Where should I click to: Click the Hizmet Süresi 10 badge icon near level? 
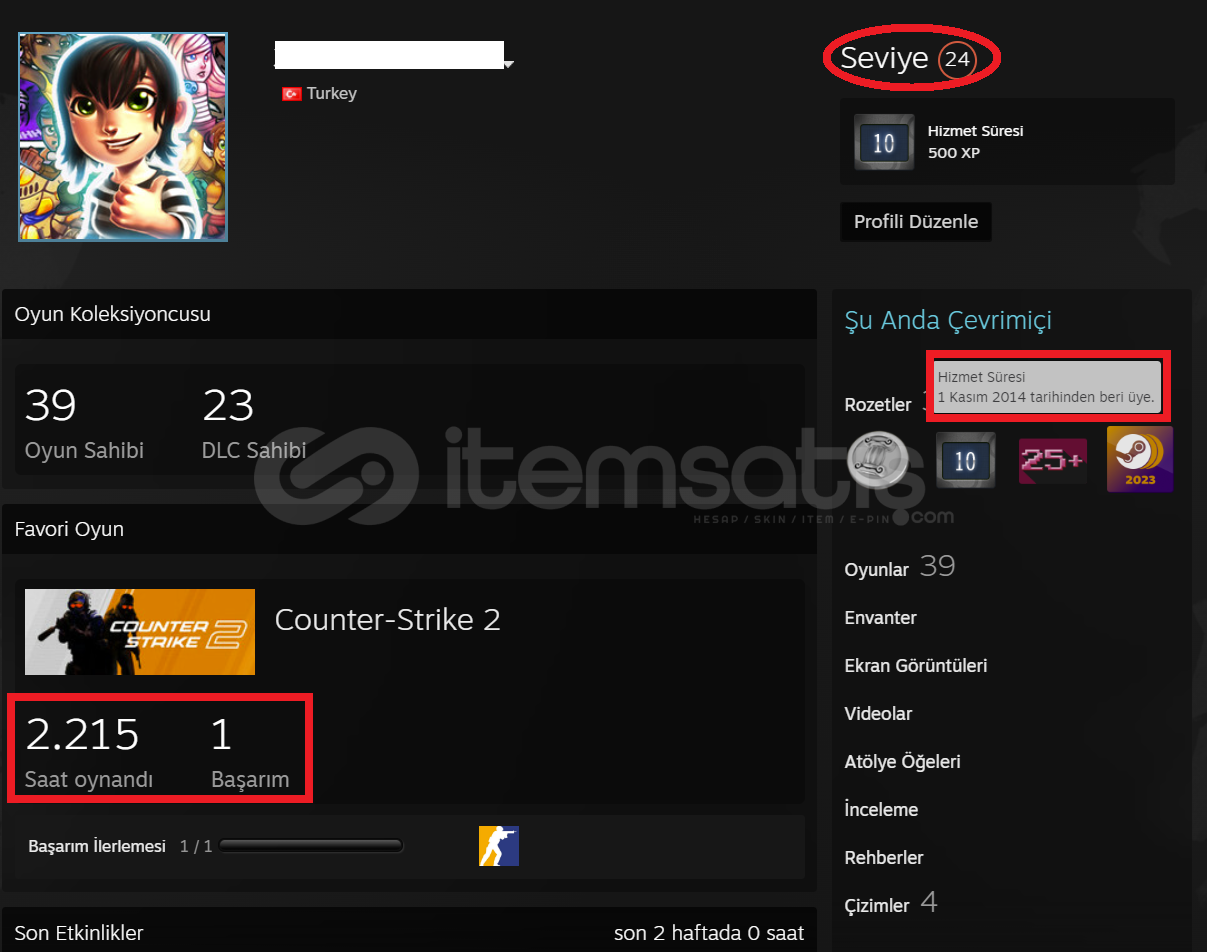coord(884,141)
